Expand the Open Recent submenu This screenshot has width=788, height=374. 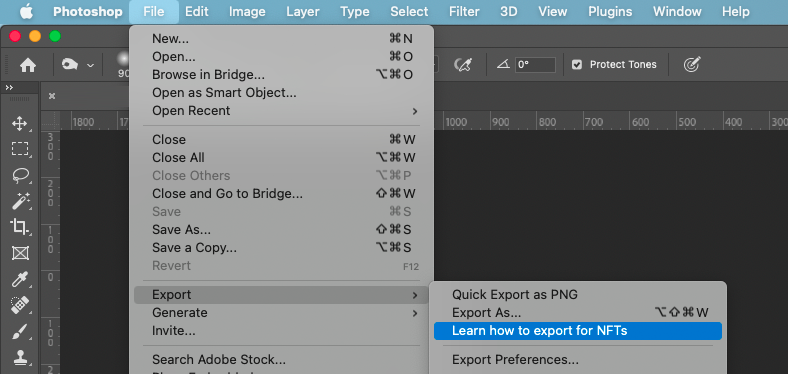pos(281,111)
